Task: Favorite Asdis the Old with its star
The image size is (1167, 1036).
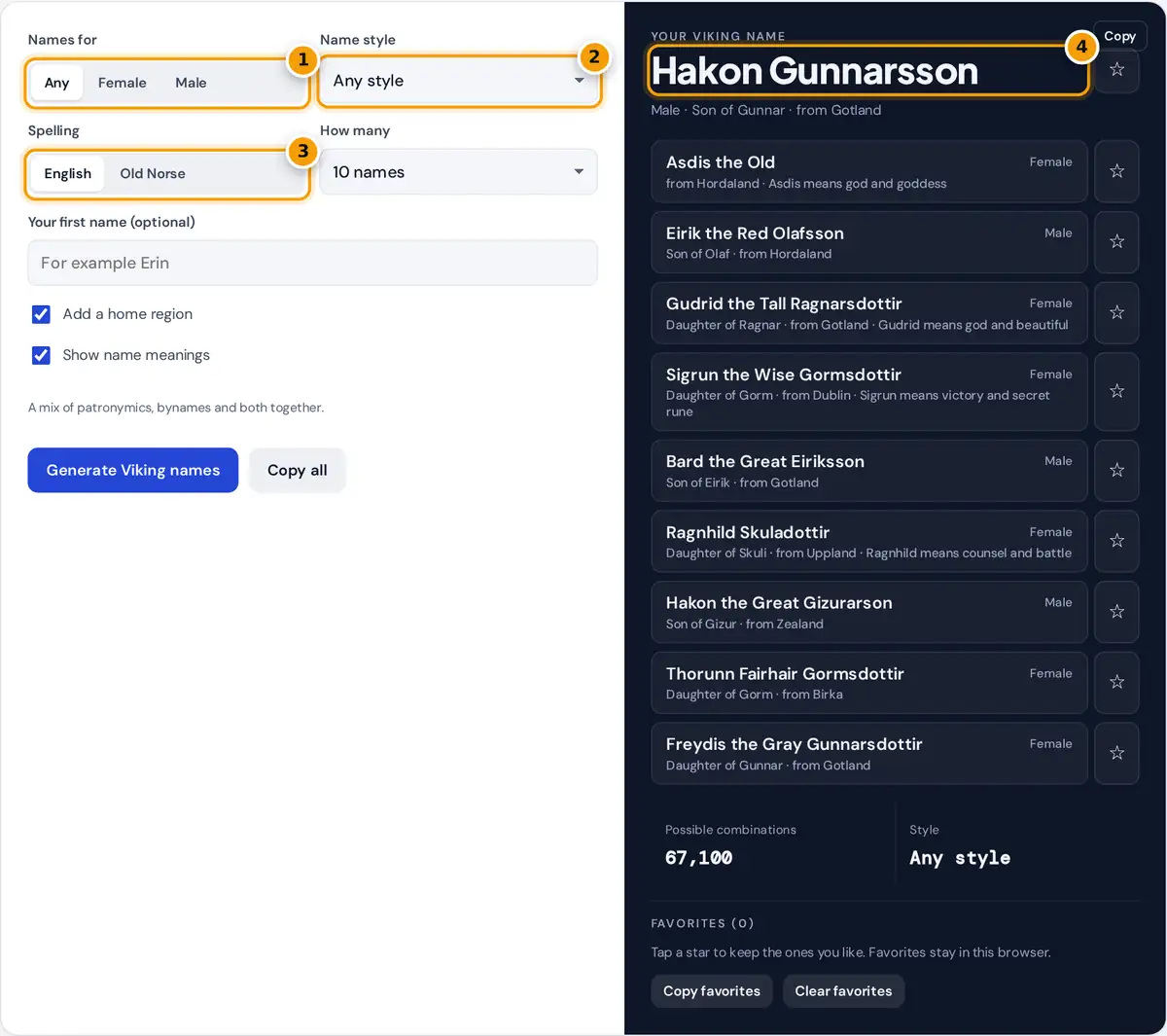Action: (x=1116, y=171)
